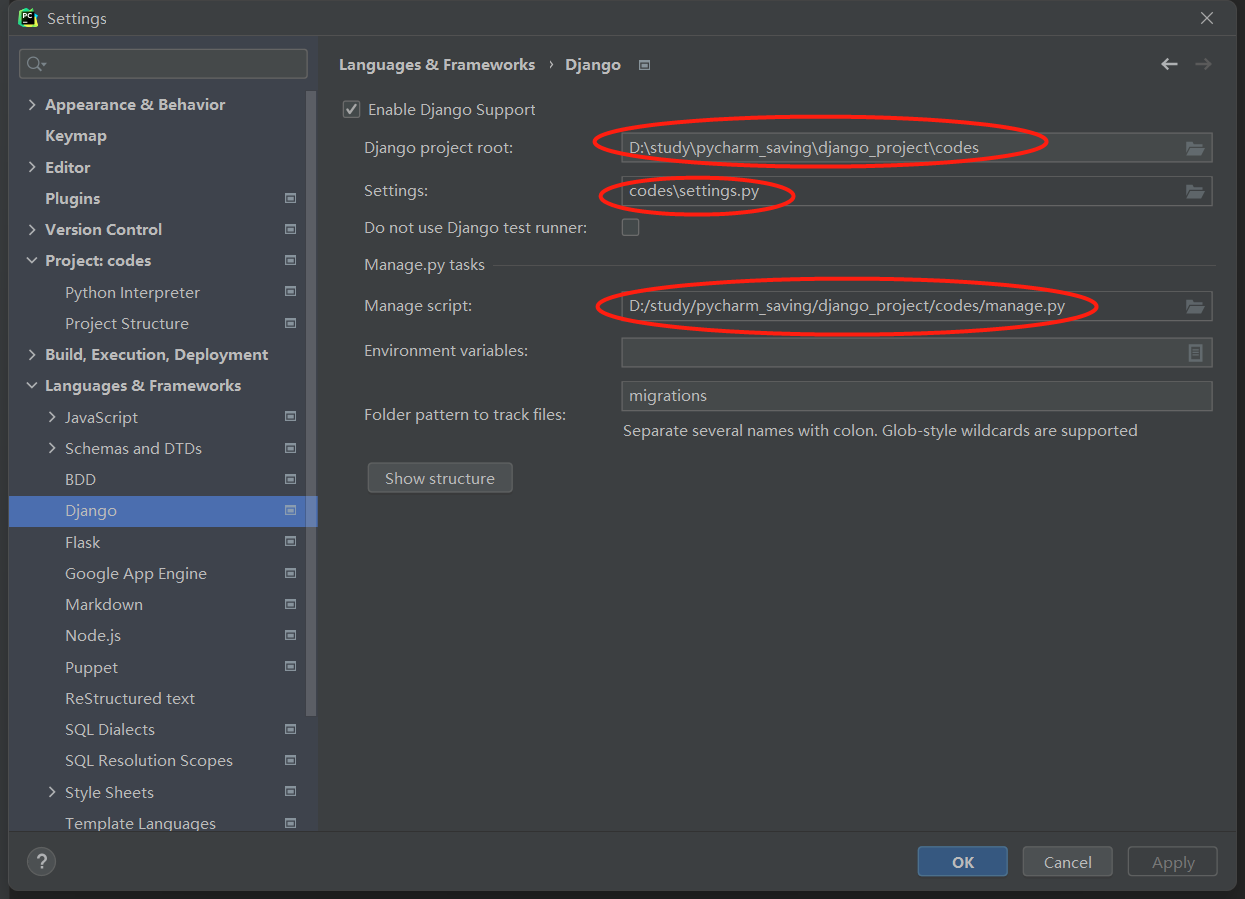The image size is (1245, 899).
Task: Click the project-level icon on Project: codes row
Action: (290, 260)
